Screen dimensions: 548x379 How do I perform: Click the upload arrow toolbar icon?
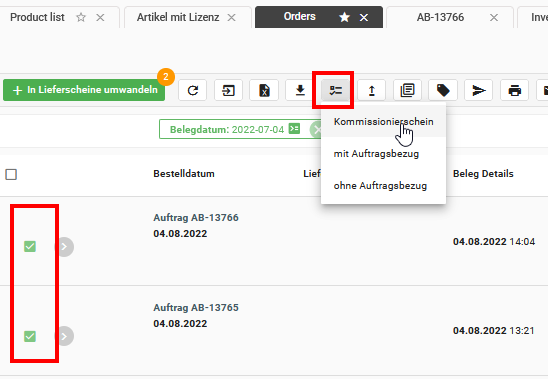(372, 91)
